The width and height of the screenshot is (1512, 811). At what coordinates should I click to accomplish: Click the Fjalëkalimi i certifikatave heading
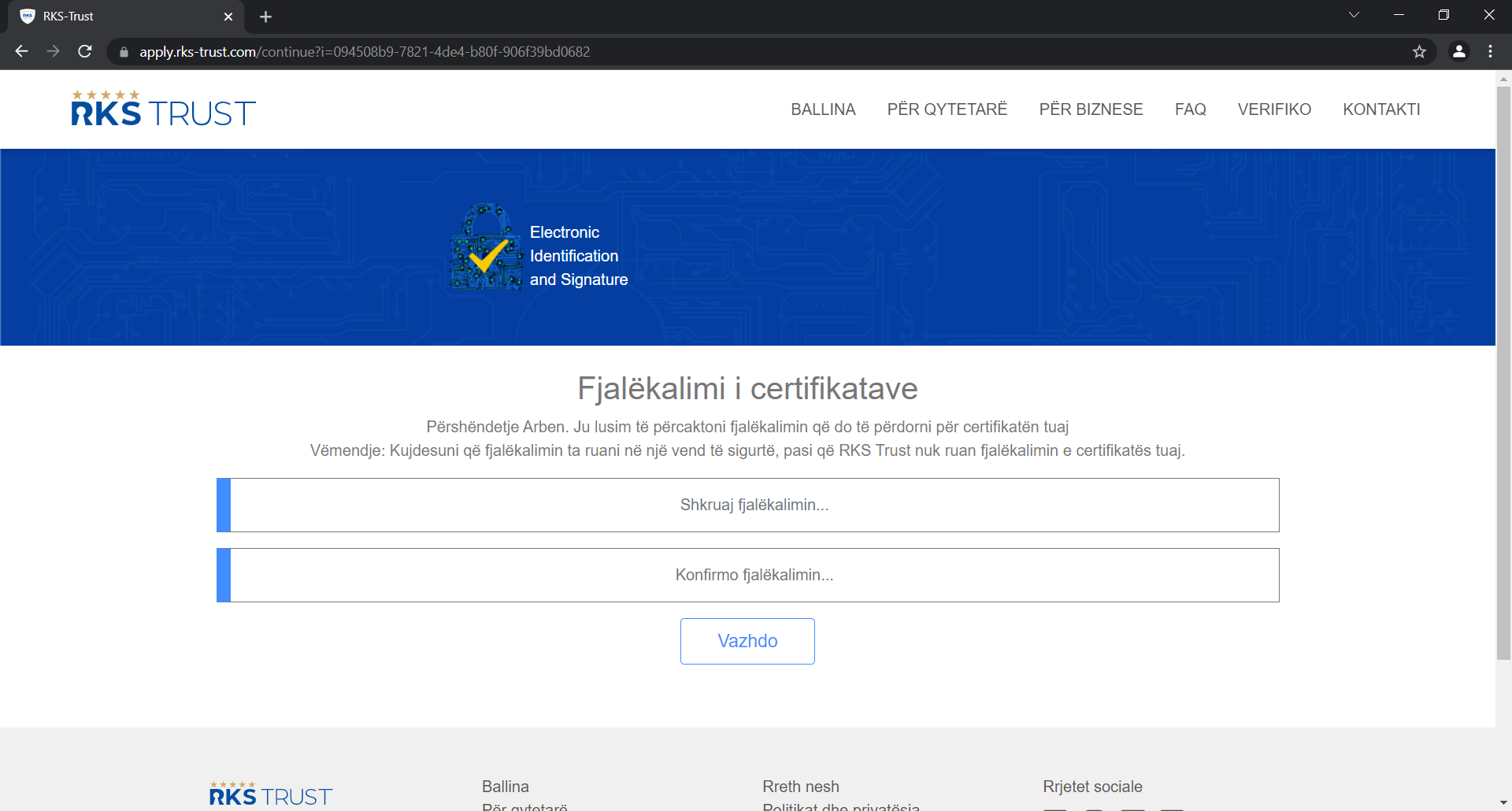(x=747, y=389)
